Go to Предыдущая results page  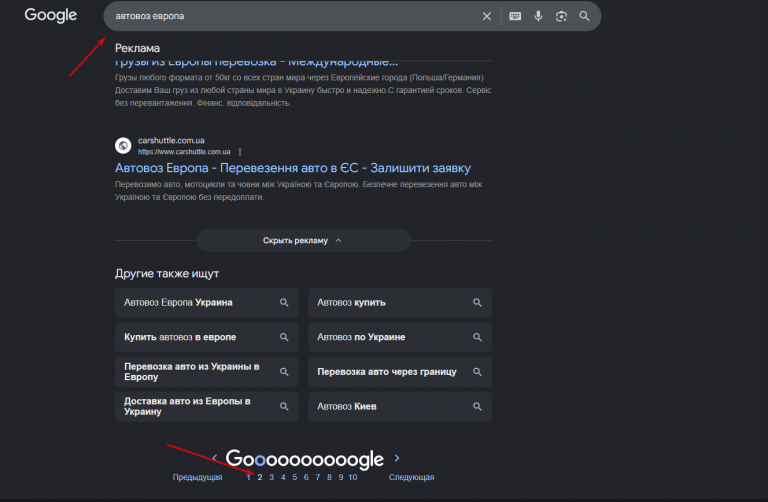point(197,477)
